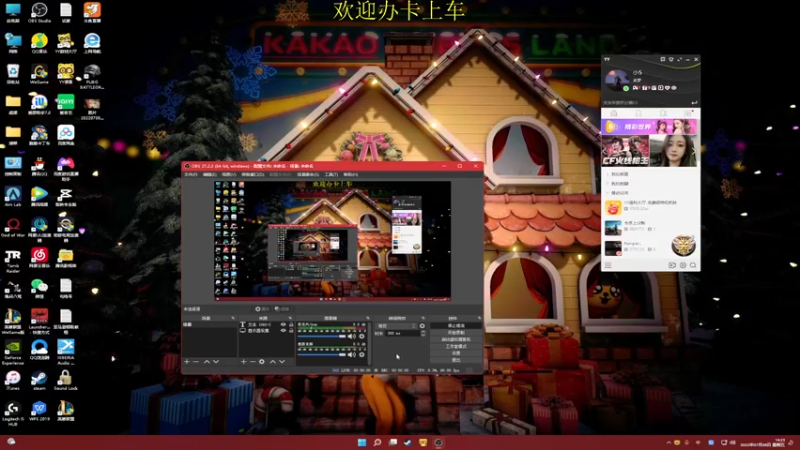Open the WeChat desktop icon
This screenshot has width=800, height=450.
coord(39,288)
